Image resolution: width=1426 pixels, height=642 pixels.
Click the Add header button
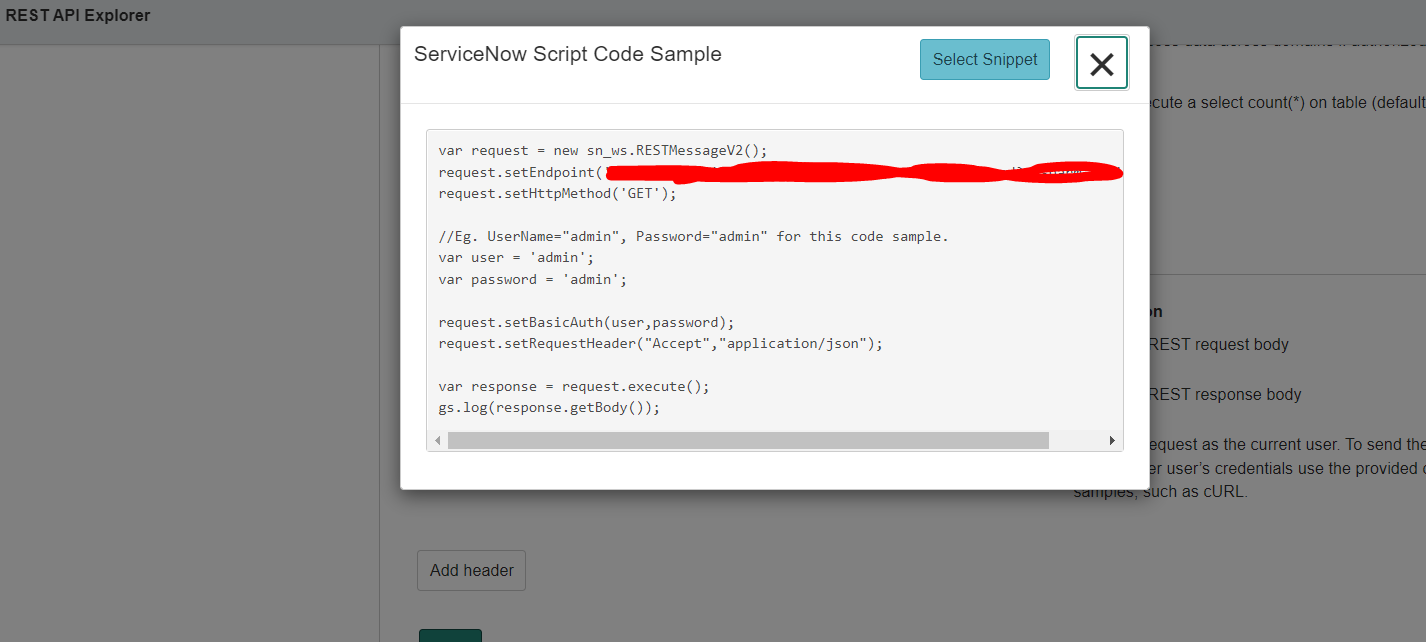click(471, 570)
